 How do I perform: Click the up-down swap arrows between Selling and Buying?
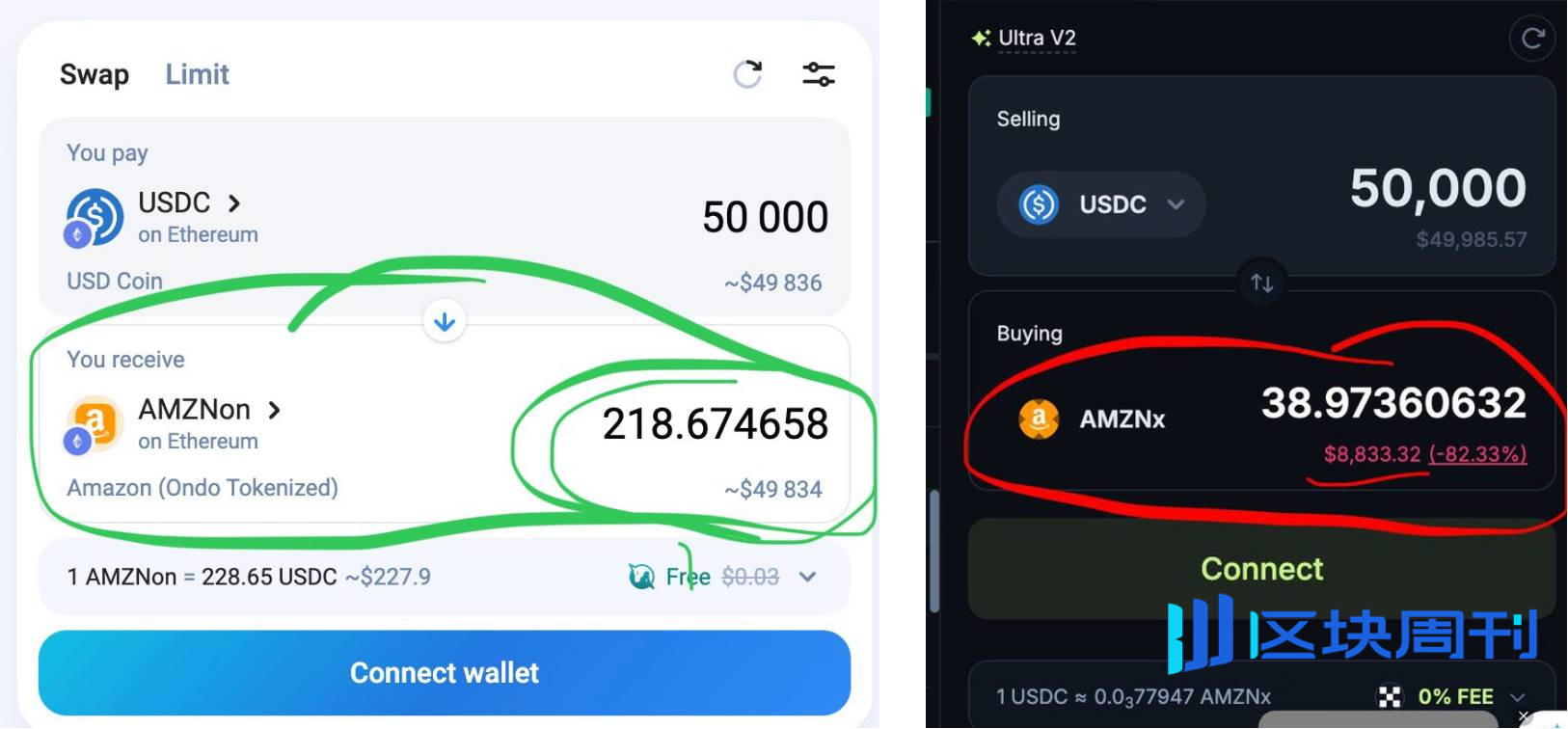tap(1261, 283)
